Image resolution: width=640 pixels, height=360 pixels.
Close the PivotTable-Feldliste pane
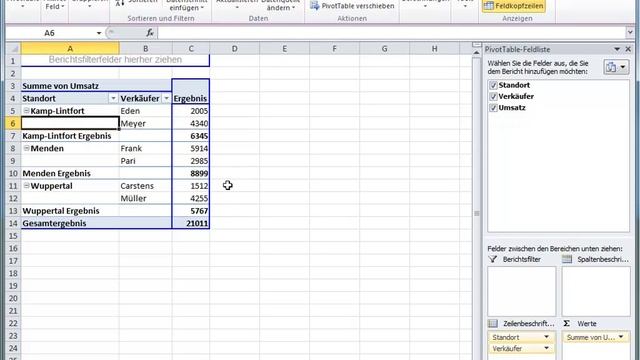[628, 49]
